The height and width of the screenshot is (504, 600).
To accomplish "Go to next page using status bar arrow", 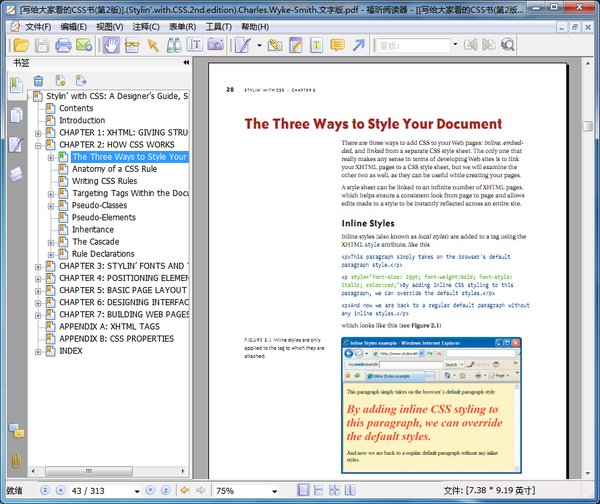I will click(151, 491).
